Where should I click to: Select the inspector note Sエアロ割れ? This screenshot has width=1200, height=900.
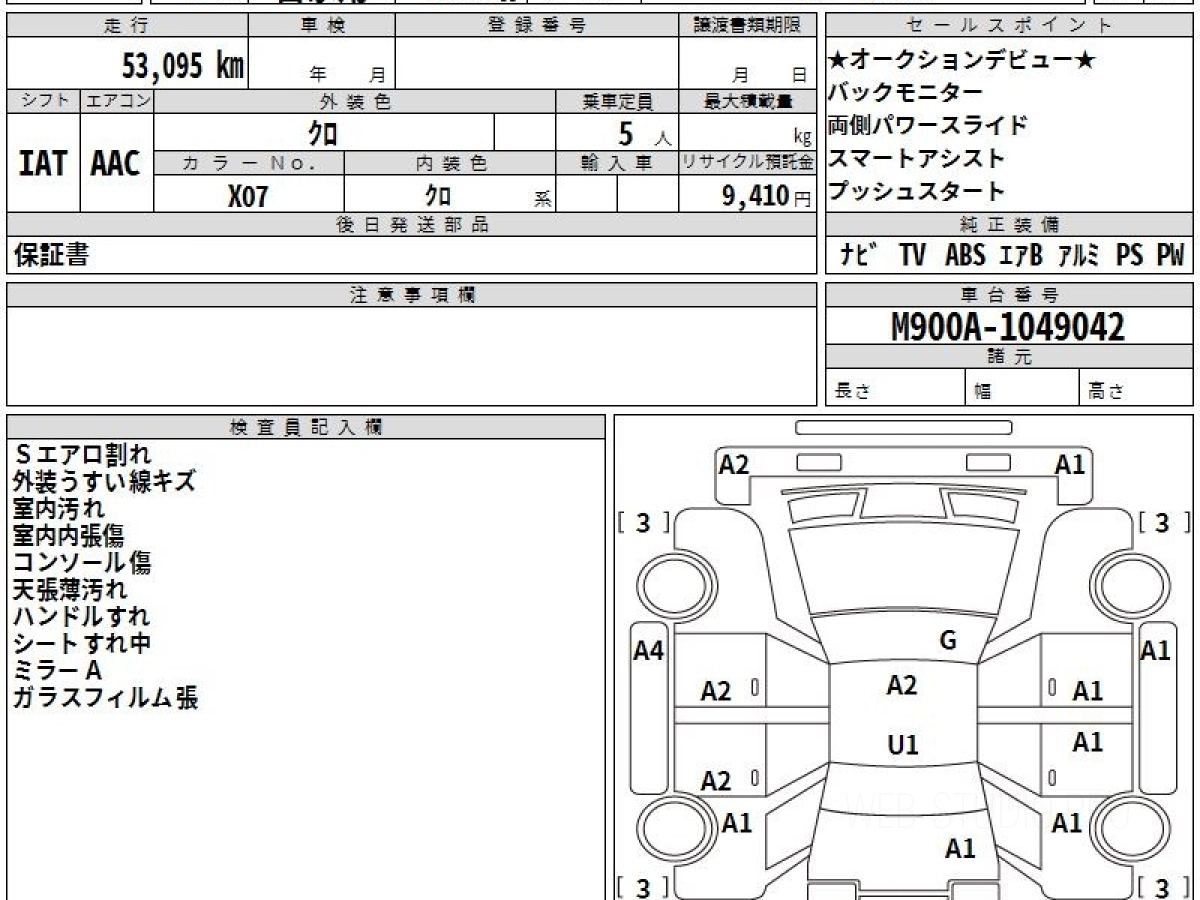coord(81,455)
